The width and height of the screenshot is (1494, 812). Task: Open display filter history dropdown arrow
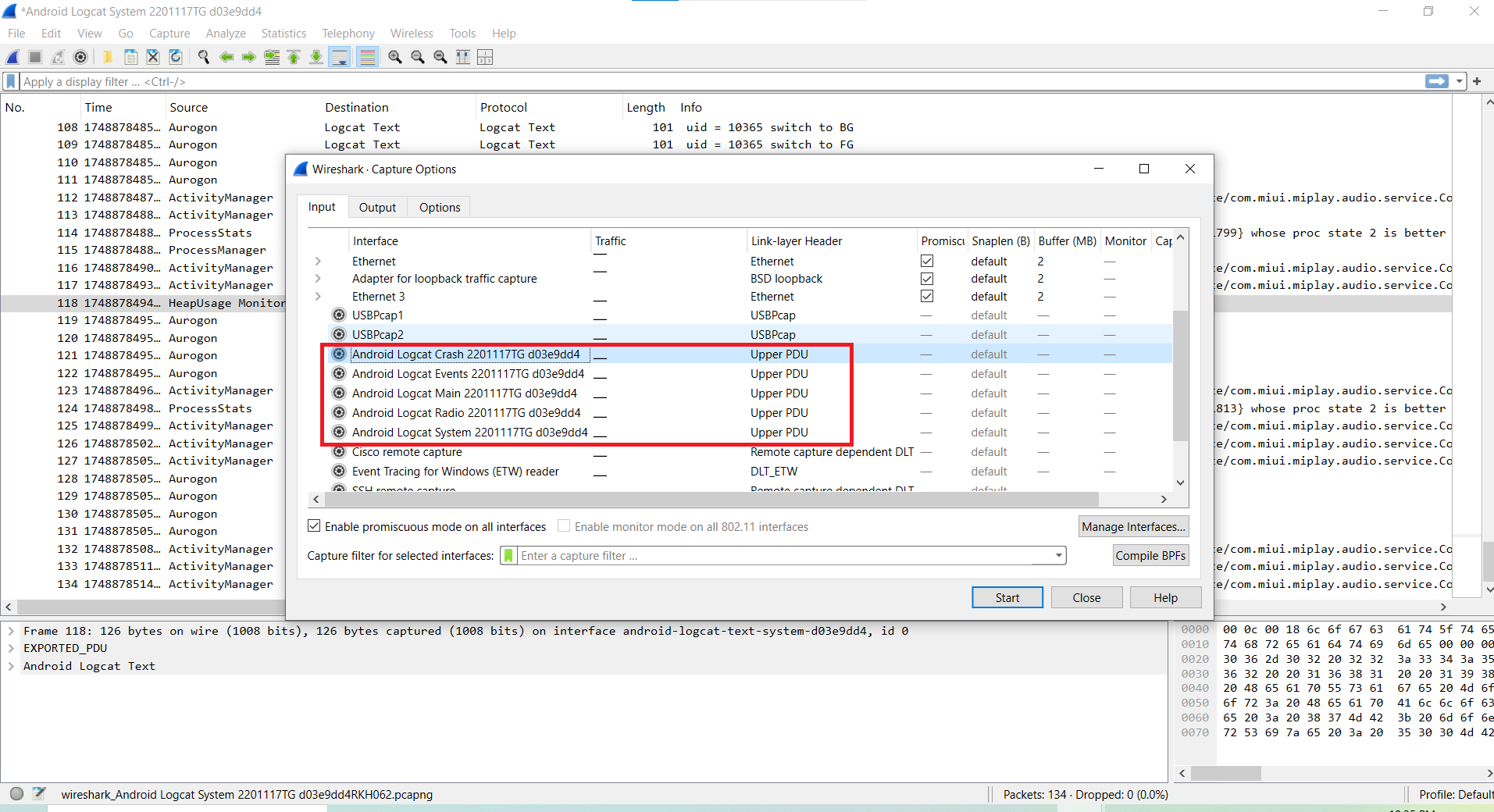coord(1459,81)
